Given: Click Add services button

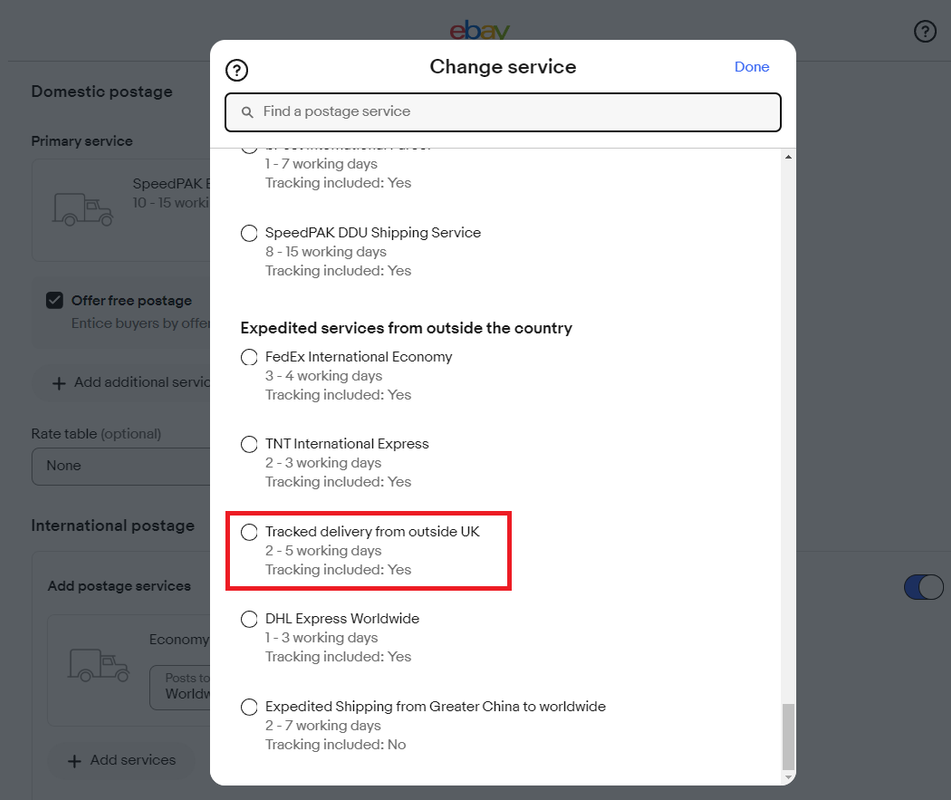Looking at the screenshot, I should click(121, 760).
